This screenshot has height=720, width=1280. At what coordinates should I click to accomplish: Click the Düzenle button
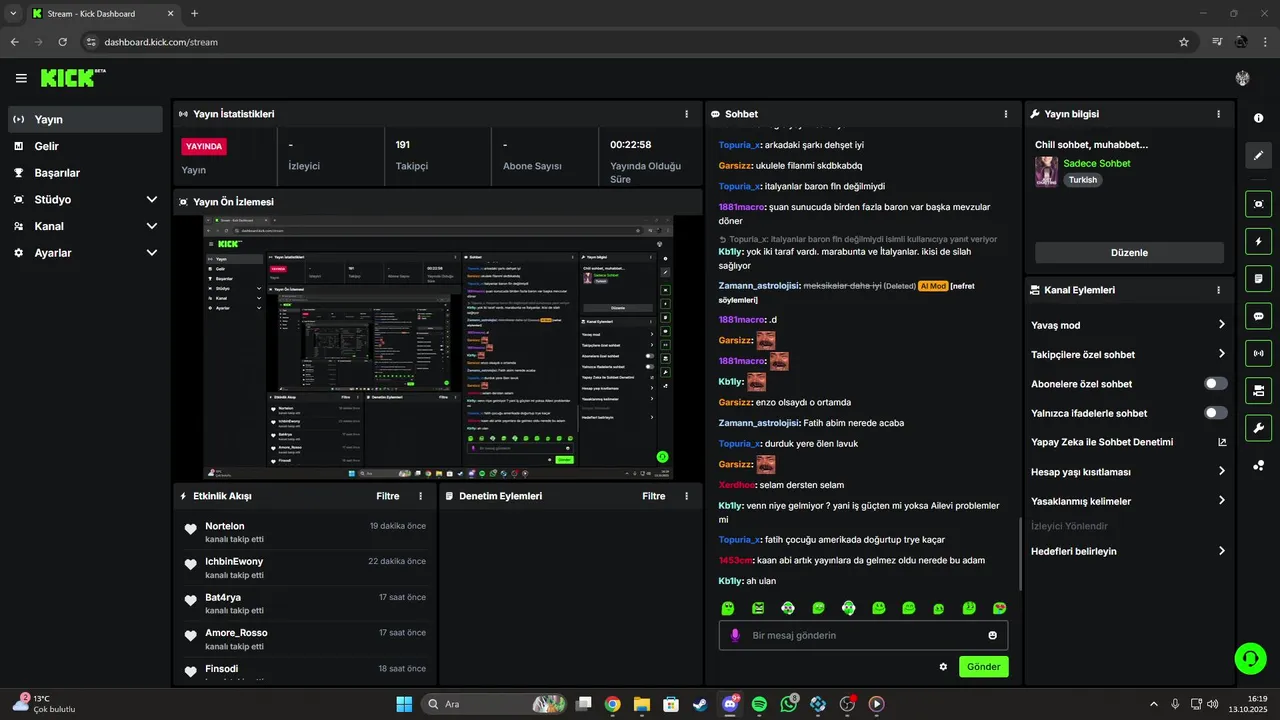[1129, 253]
